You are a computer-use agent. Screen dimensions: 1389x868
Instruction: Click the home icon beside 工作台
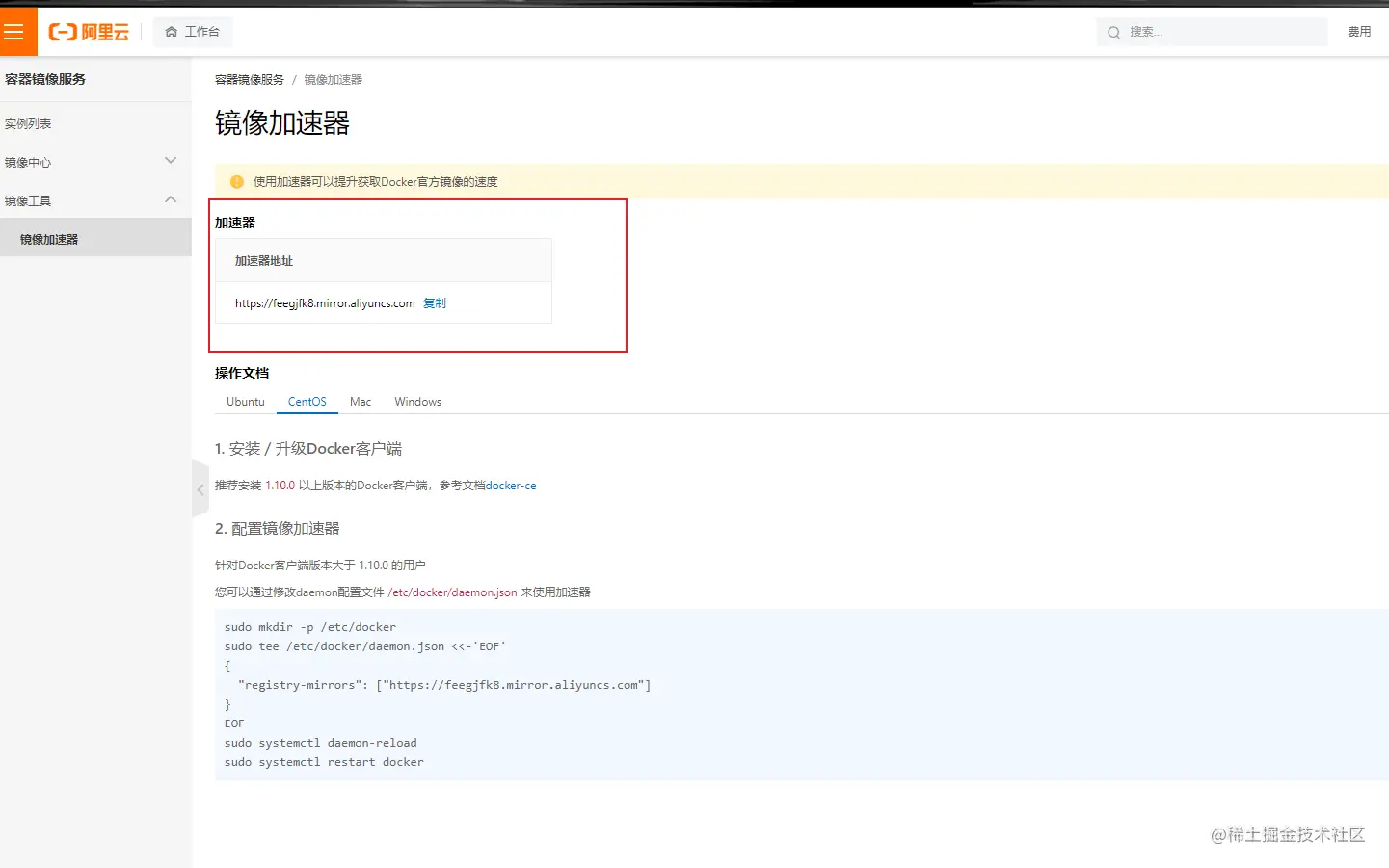pos(172,32)
